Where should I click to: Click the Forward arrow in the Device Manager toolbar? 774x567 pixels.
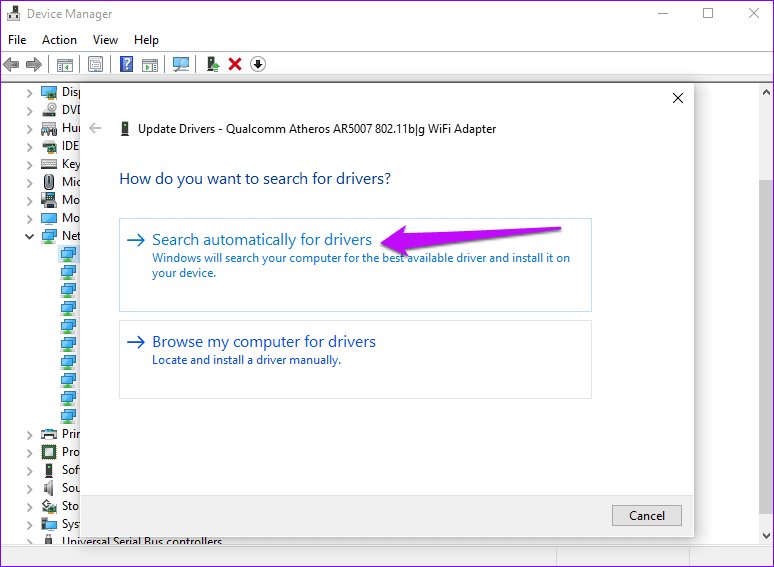click(34, 64)
